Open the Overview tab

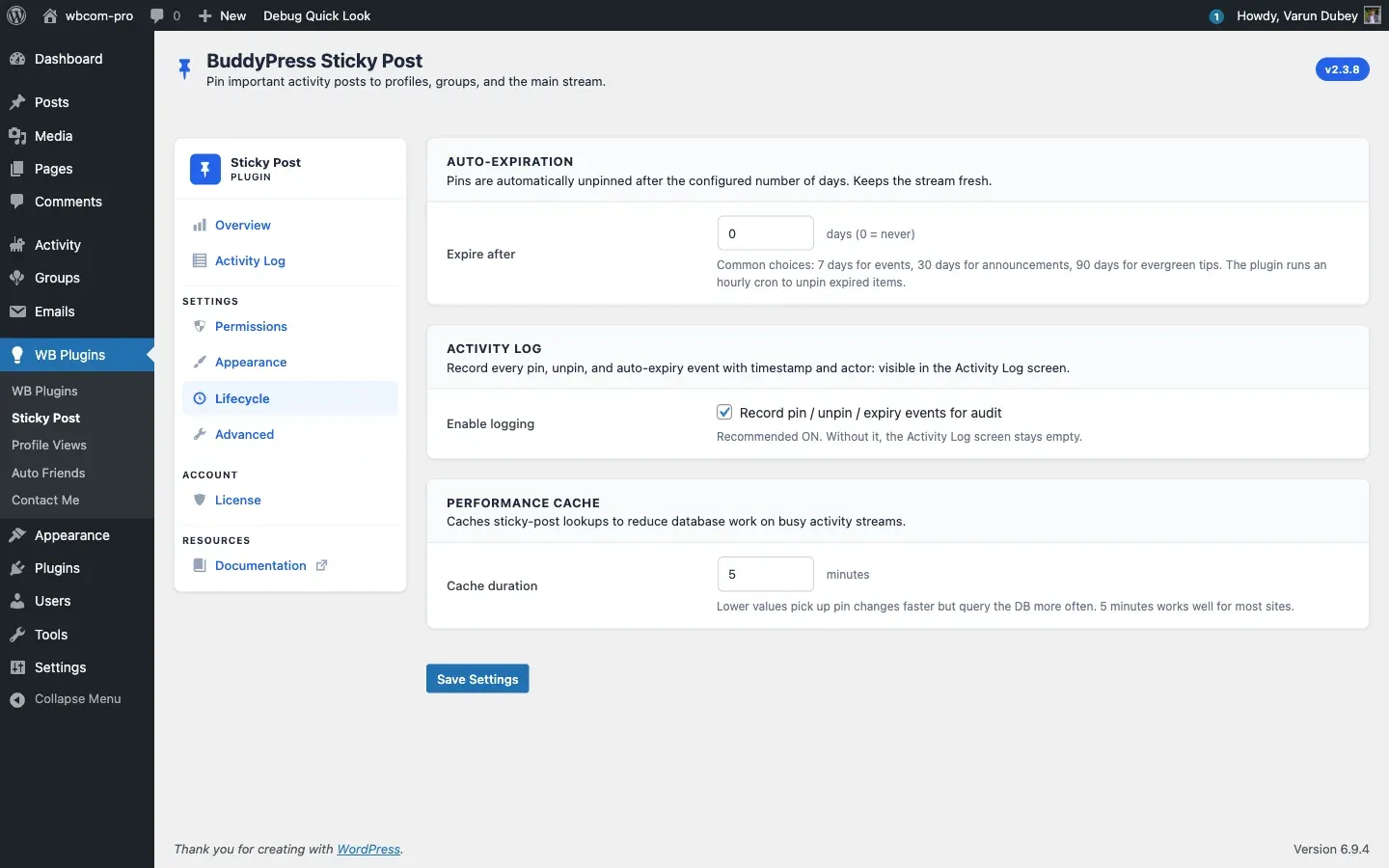point(290,225)
